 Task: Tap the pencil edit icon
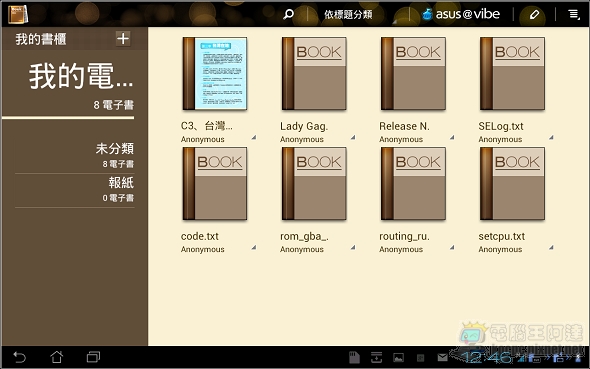coord(534,15)
